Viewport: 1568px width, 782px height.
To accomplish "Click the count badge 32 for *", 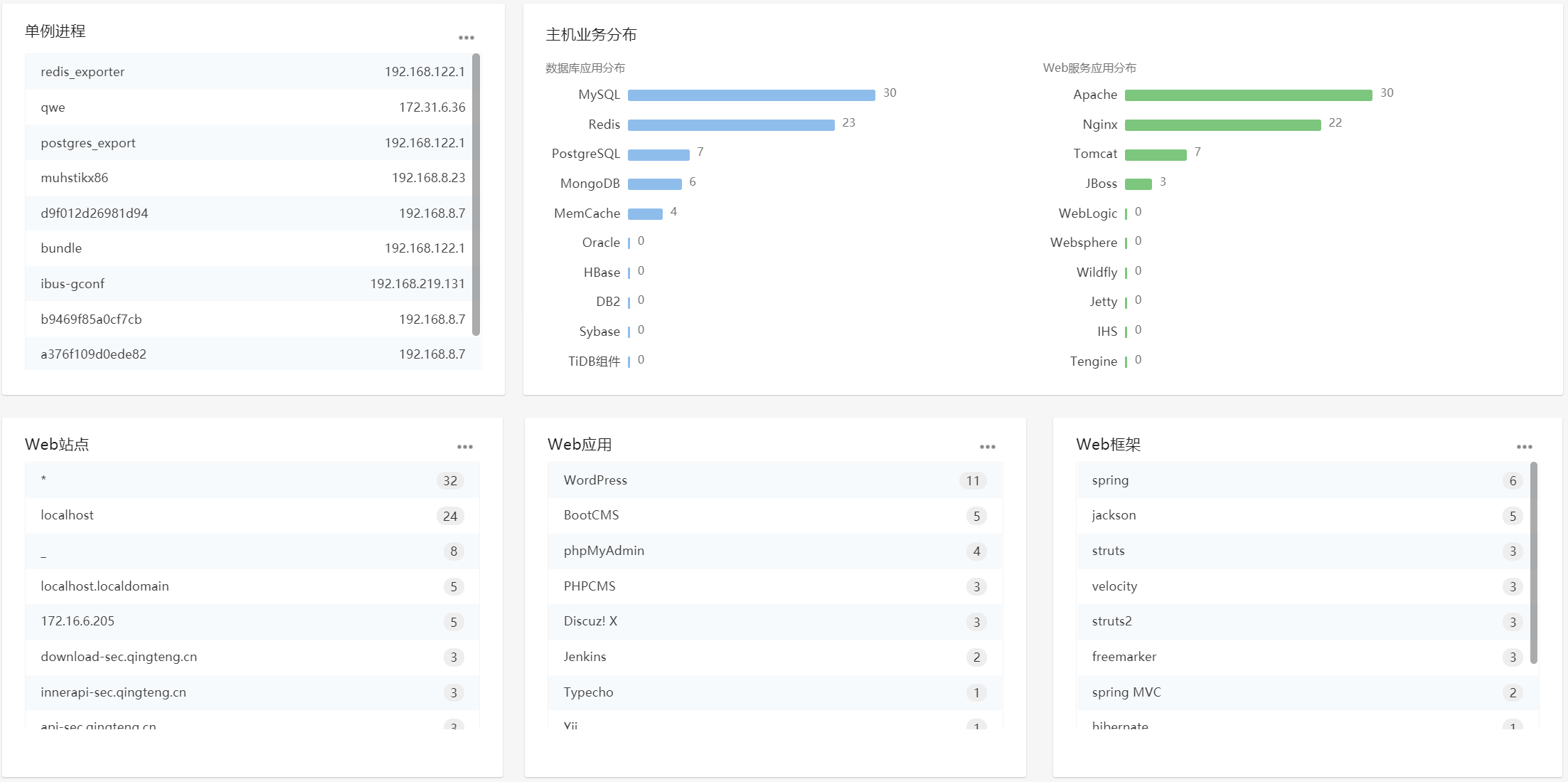I will point(450,481).
